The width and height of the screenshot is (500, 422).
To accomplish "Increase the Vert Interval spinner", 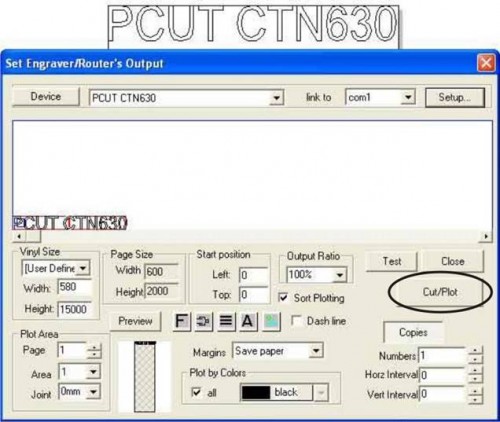I will tap(475, 390).
